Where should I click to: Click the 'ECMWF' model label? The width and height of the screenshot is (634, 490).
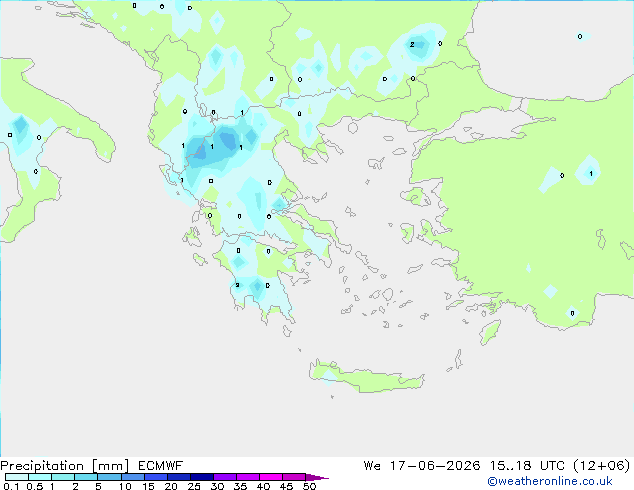point(161,466)
